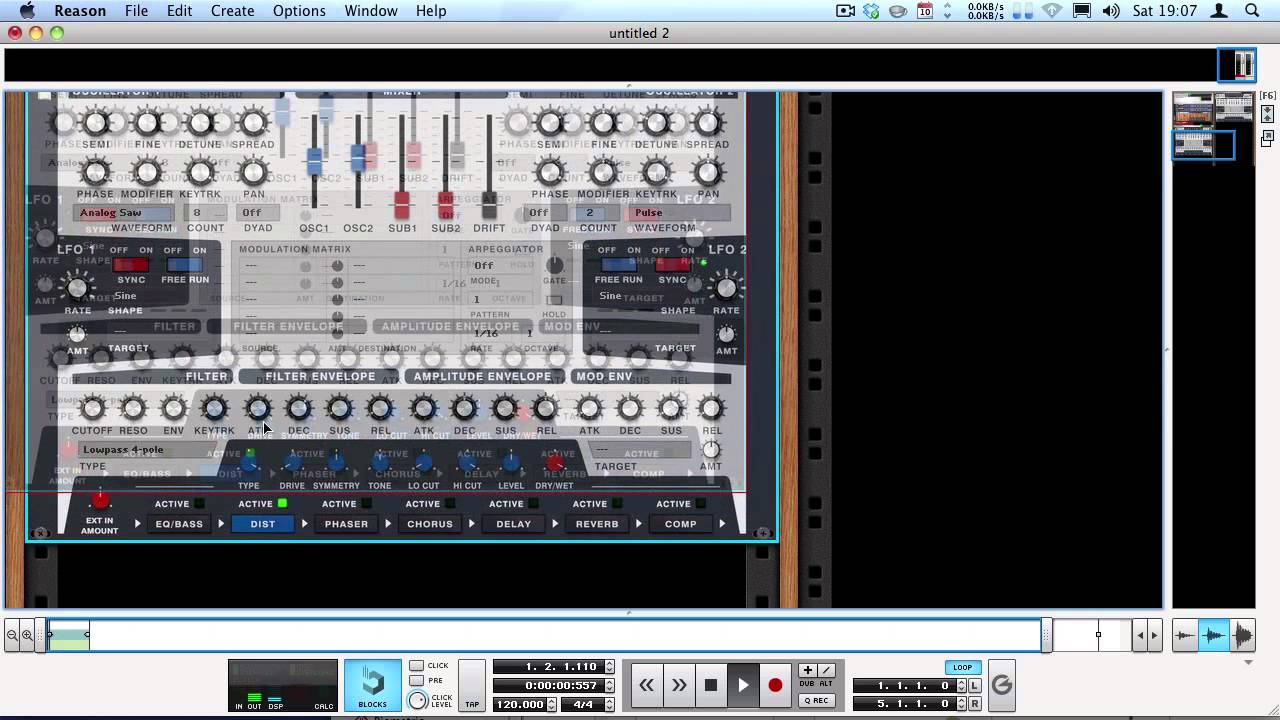Click the arrow between CHORUS and DELAY
This screenshot has height=720, width=1280.
(x=472, y=524)
